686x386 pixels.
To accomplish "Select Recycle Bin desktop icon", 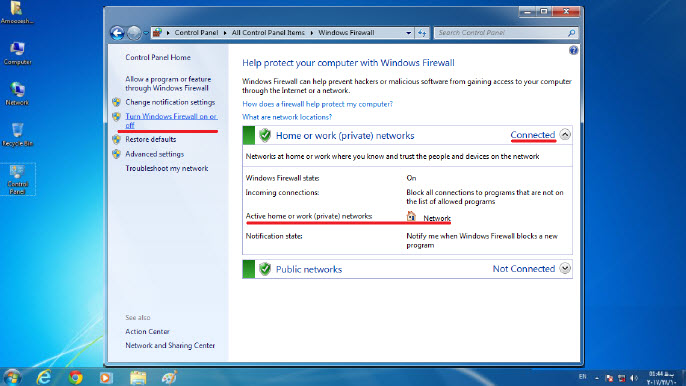I will point(17,134).
